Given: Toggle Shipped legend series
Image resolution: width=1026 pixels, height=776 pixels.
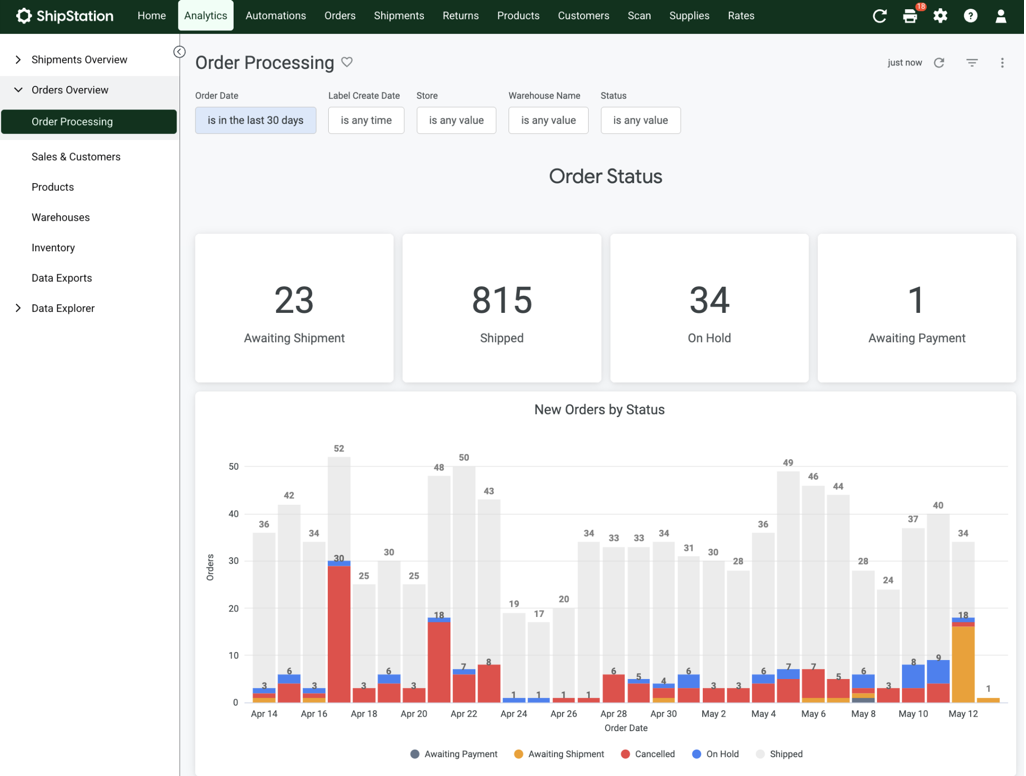Looking at the screenshot, I should (779, 754).
